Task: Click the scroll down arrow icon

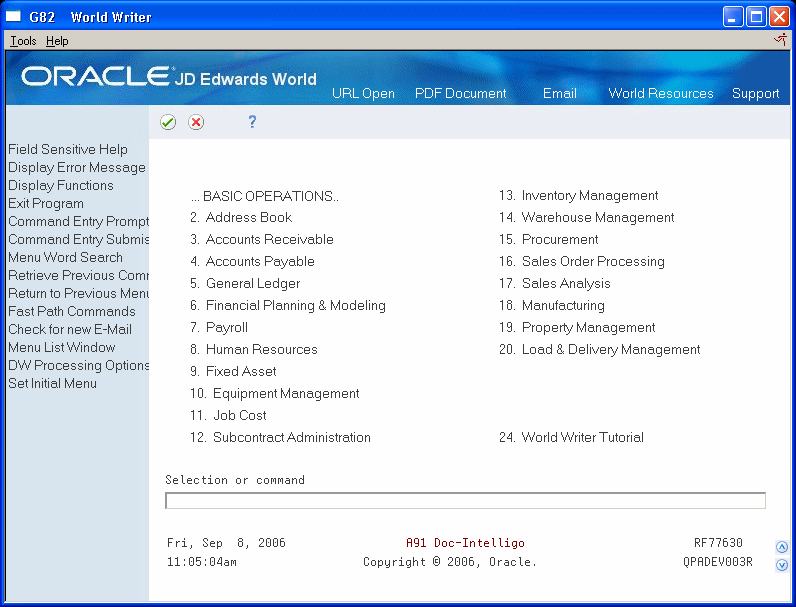Action: click(x=782, y=565)
